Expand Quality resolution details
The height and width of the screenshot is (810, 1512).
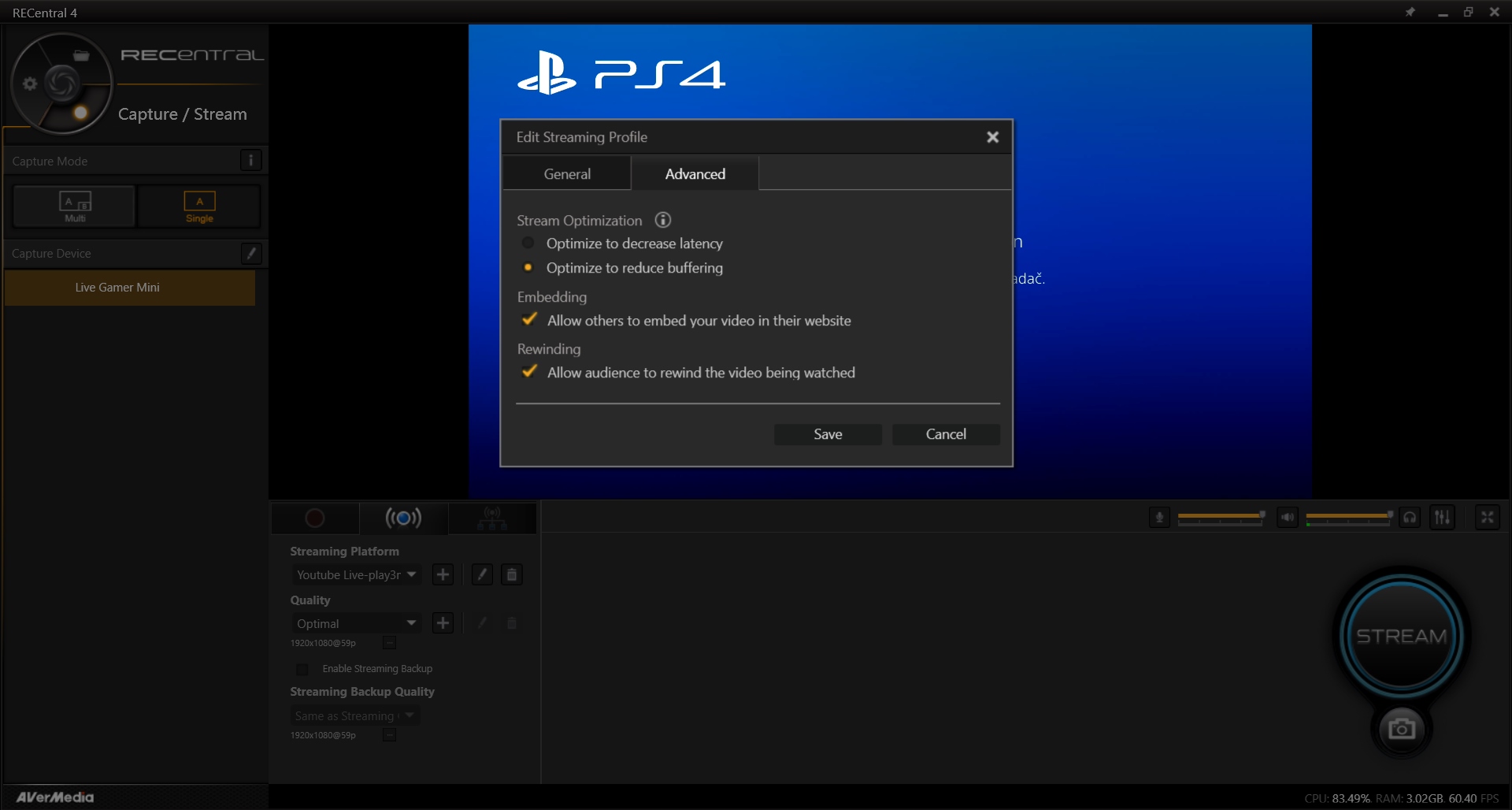click(x=389, y=643)
